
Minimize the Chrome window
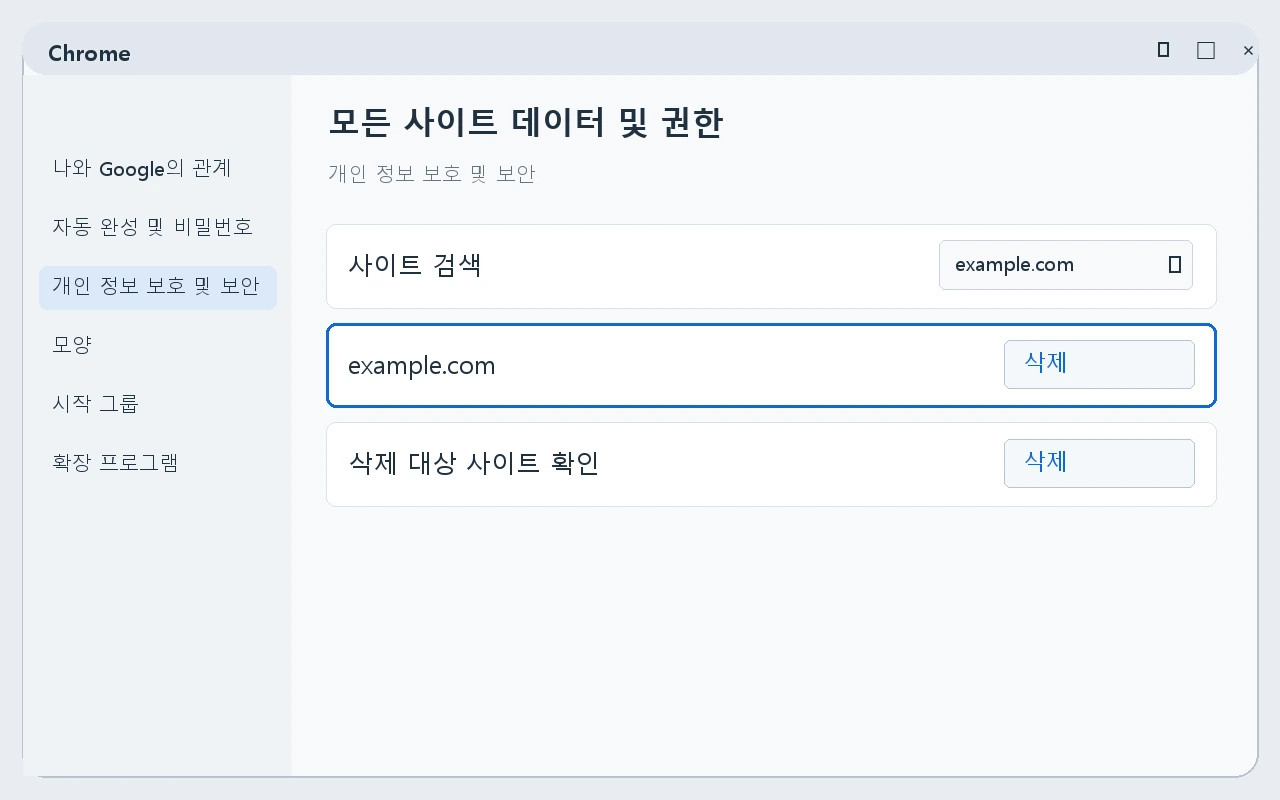pyautogui.click(x=1163, y=50)
